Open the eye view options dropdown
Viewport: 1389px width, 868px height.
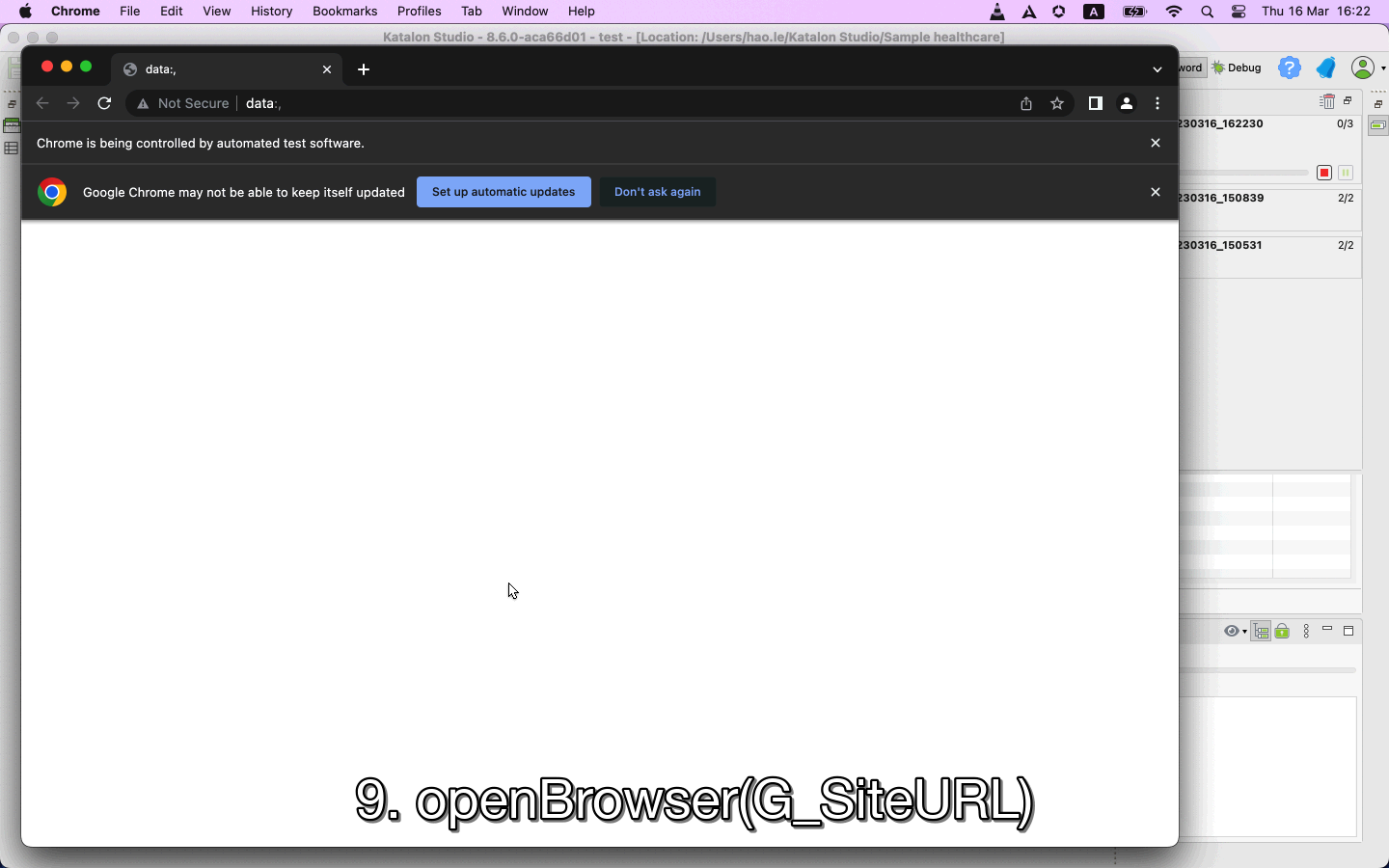[x=1235, y=632]
